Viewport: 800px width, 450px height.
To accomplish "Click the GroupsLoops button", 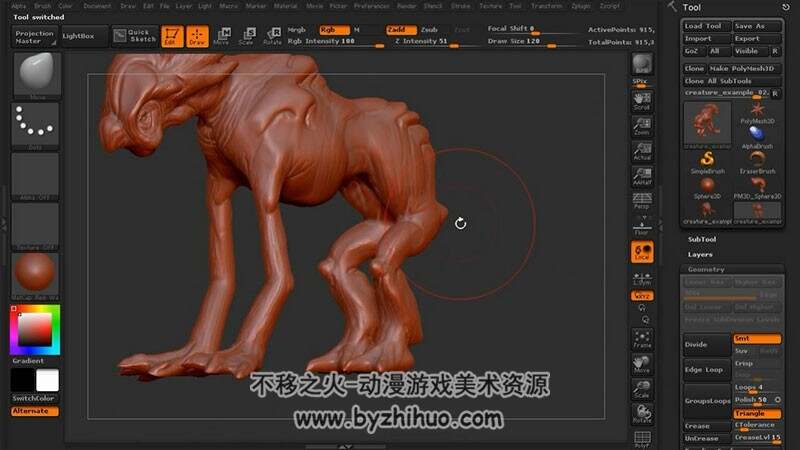I will click(707, 401).
